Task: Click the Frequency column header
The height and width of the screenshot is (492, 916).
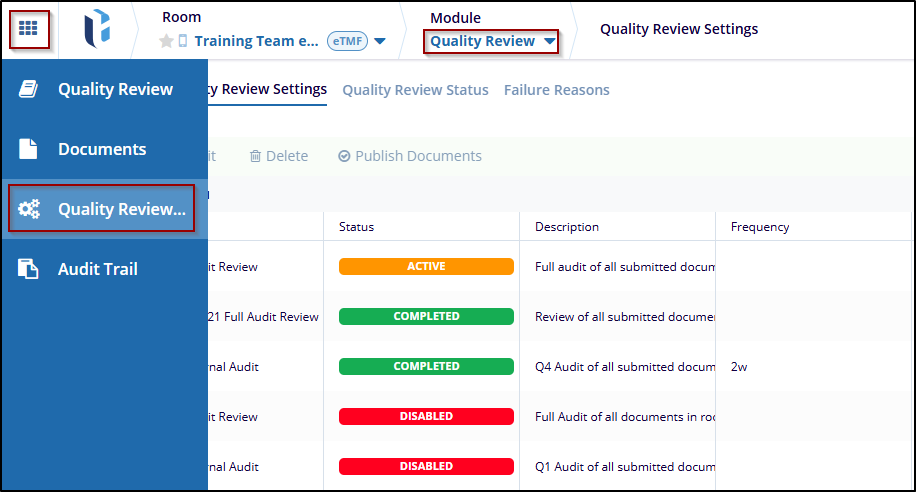Action: click(760, 227)
